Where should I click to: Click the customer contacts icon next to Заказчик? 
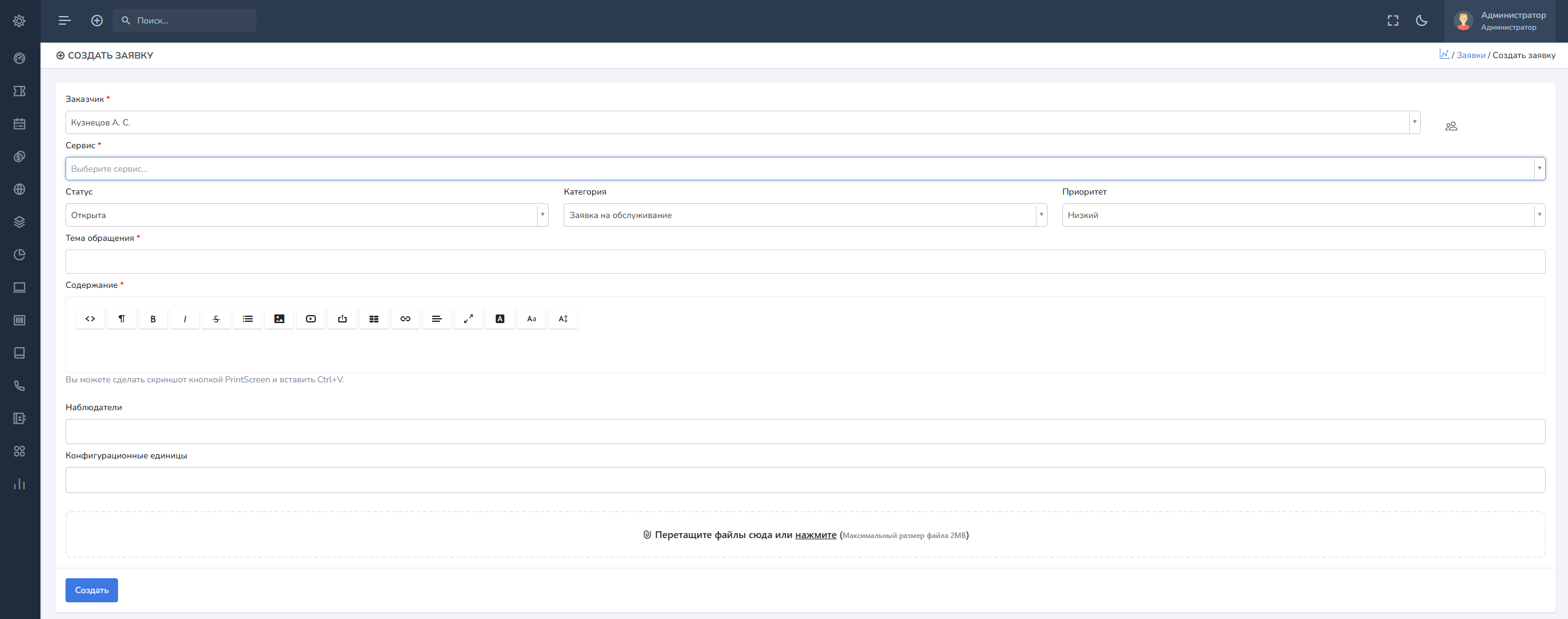click(1451, 126)
